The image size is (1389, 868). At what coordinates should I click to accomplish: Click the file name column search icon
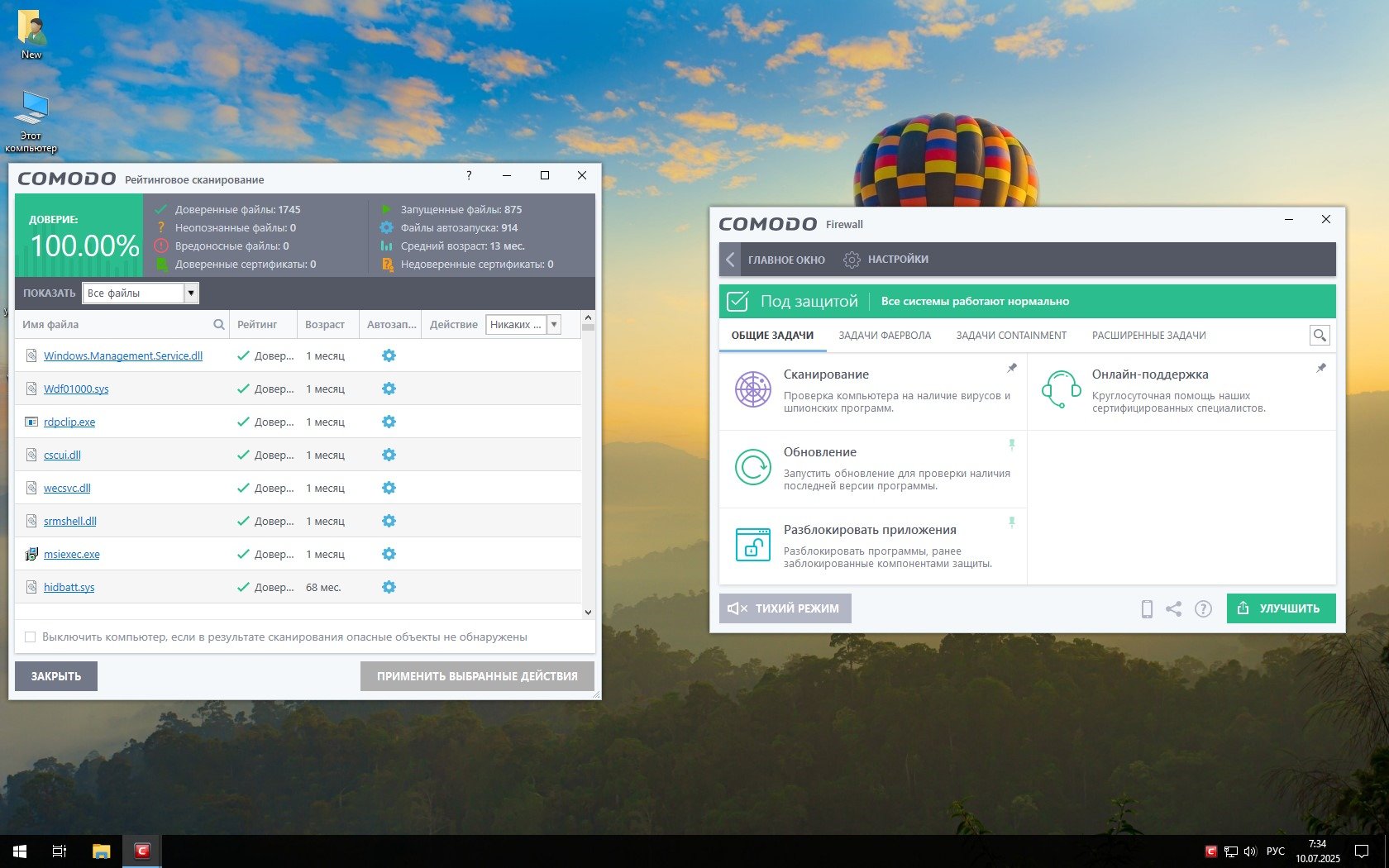[x=219, y=325]
